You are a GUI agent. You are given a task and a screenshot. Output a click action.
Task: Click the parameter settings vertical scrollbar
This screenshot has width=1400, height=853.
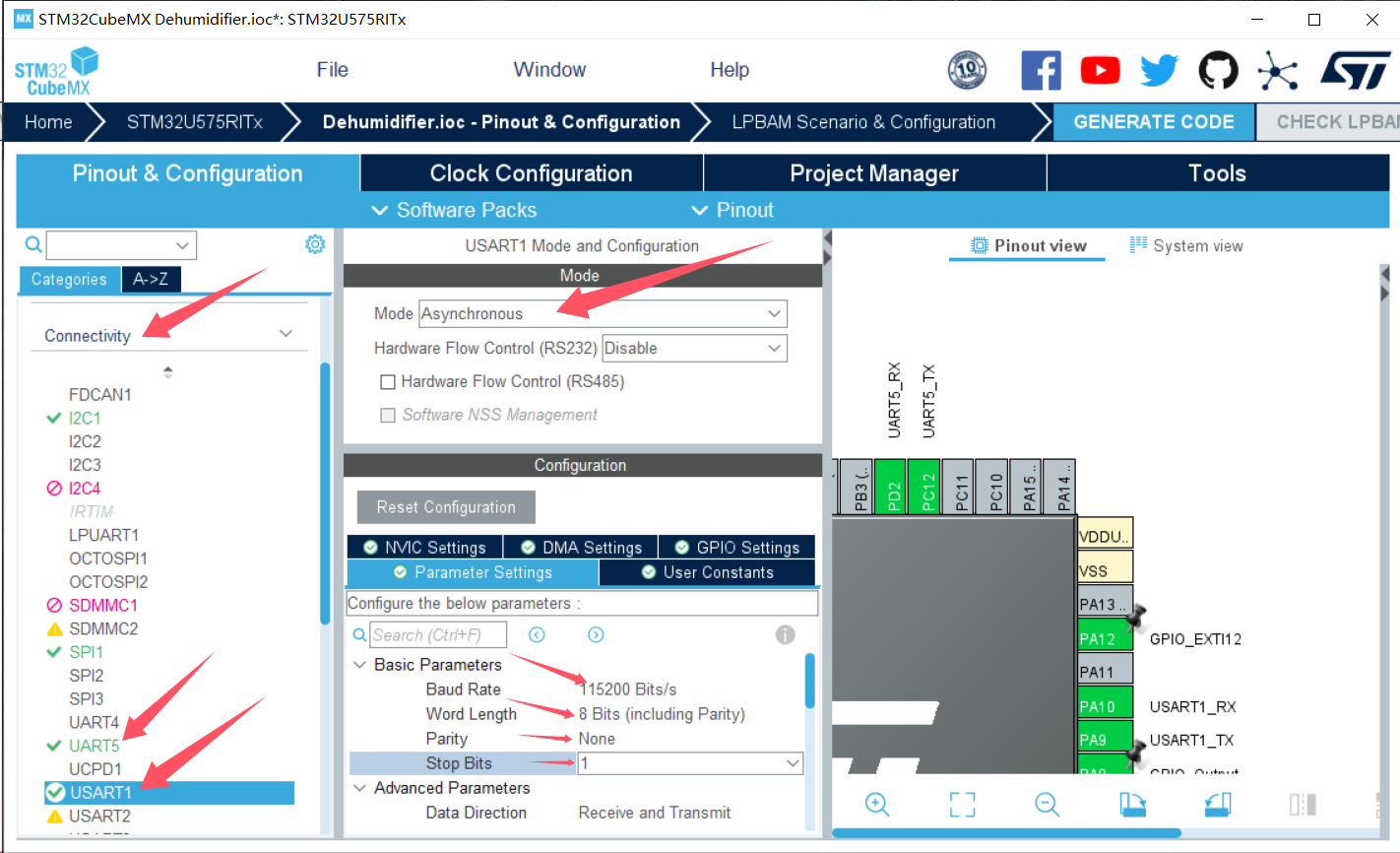pyautogui.click(x=810, y=681)
